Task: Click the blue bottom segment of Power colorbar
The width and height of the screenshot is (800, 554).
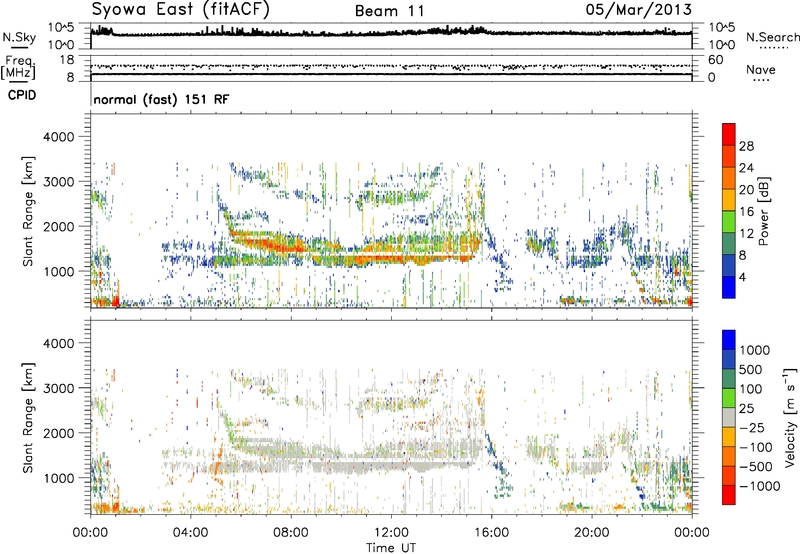Action: (729, 287)
